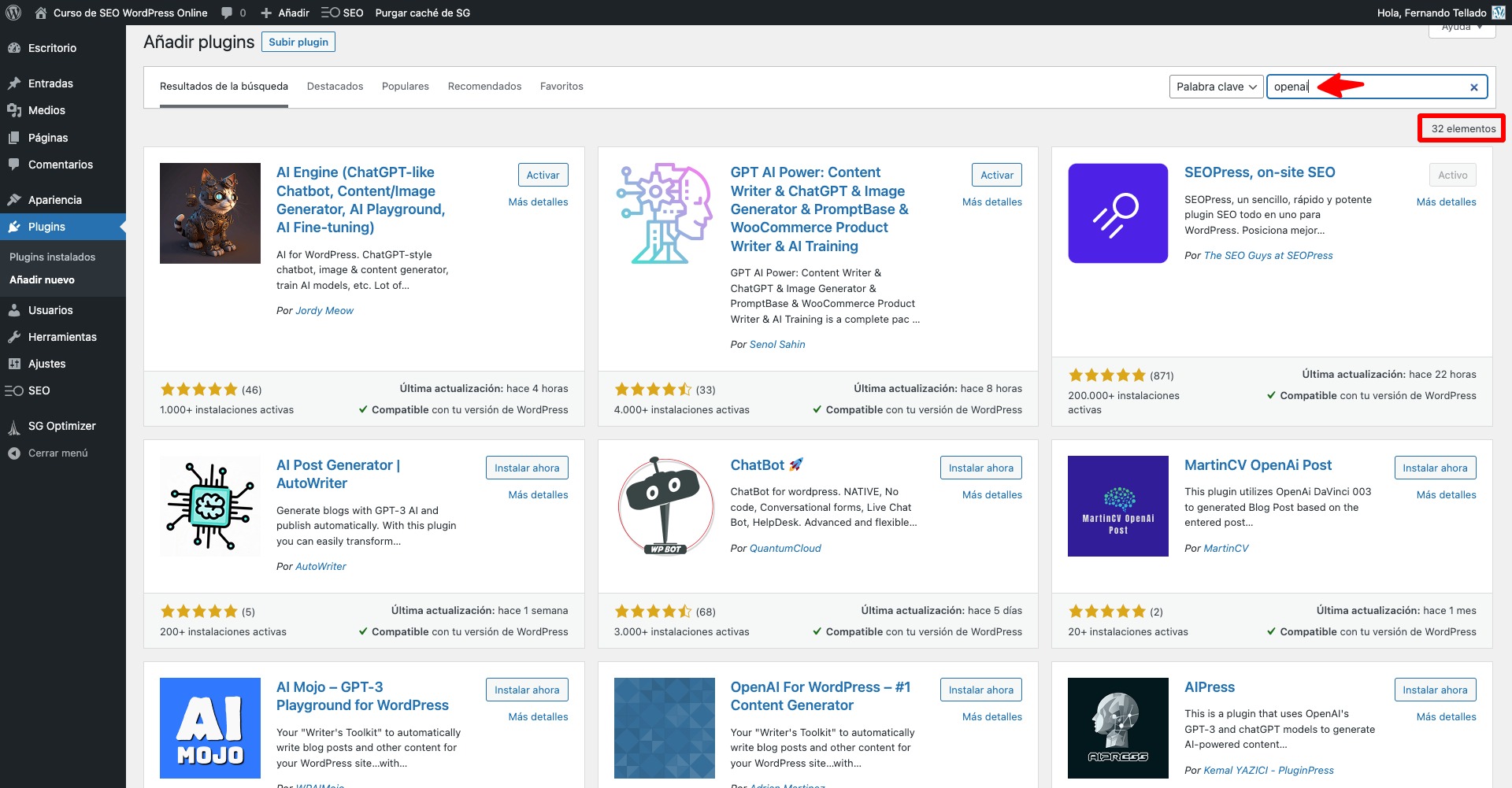Open the comments bubble icon in admin bar

coord(227,13)
